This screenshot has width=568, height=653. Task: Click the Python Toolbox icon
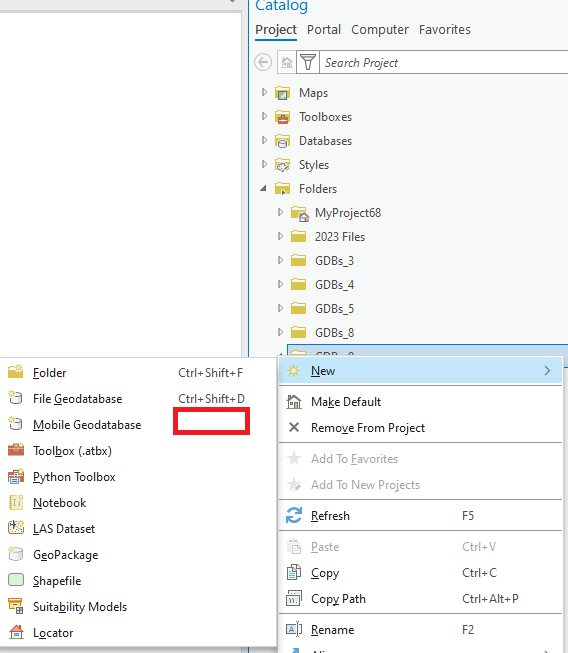(16, 476)
